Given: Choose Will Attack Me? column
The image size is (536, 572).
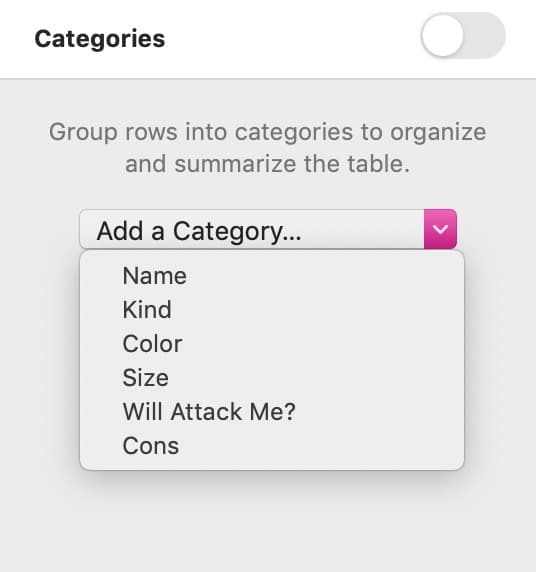Looking at the screenshot, I should coord(272,412).
